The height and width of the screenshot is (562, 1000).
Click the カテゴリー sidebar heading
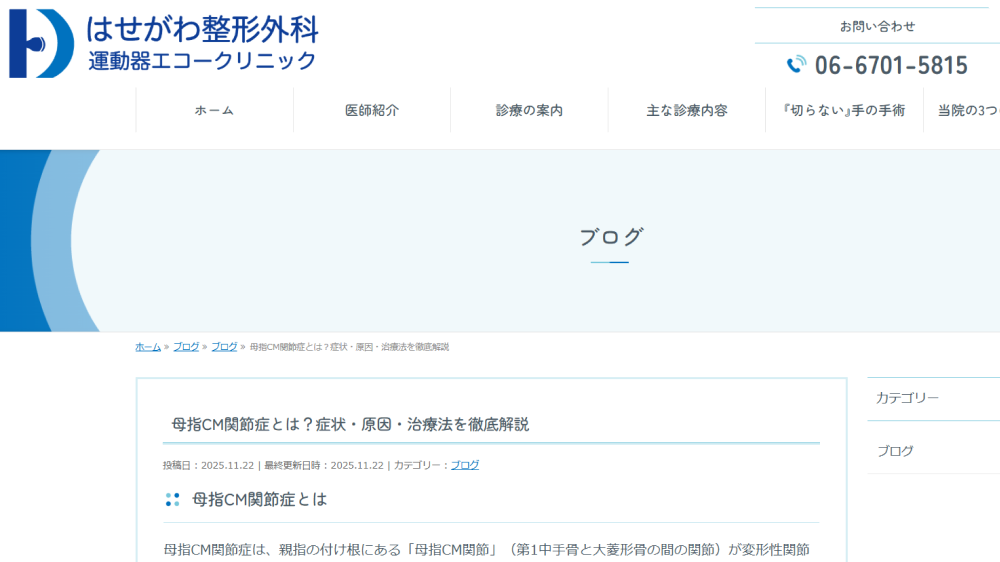point(907,398)
